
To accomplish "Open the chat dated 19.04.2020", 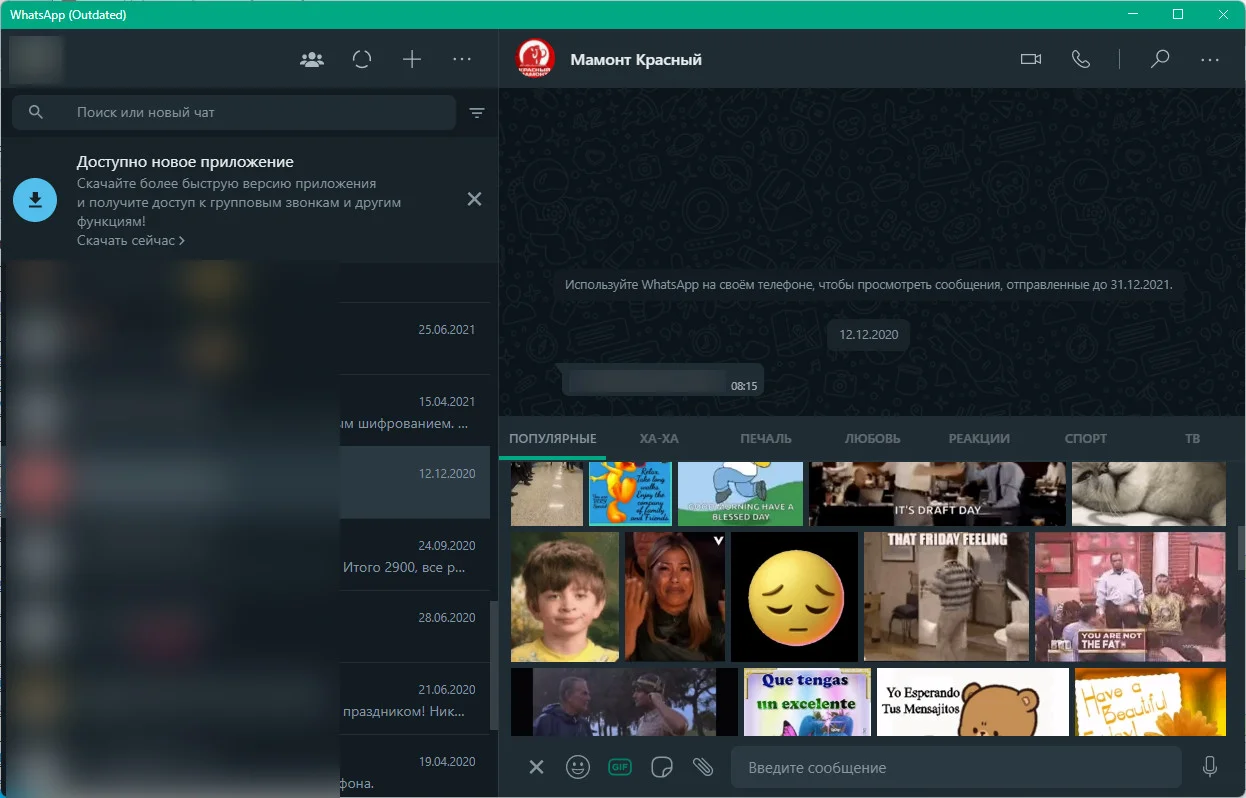I will pyautogui.click(x=245, y=766).
